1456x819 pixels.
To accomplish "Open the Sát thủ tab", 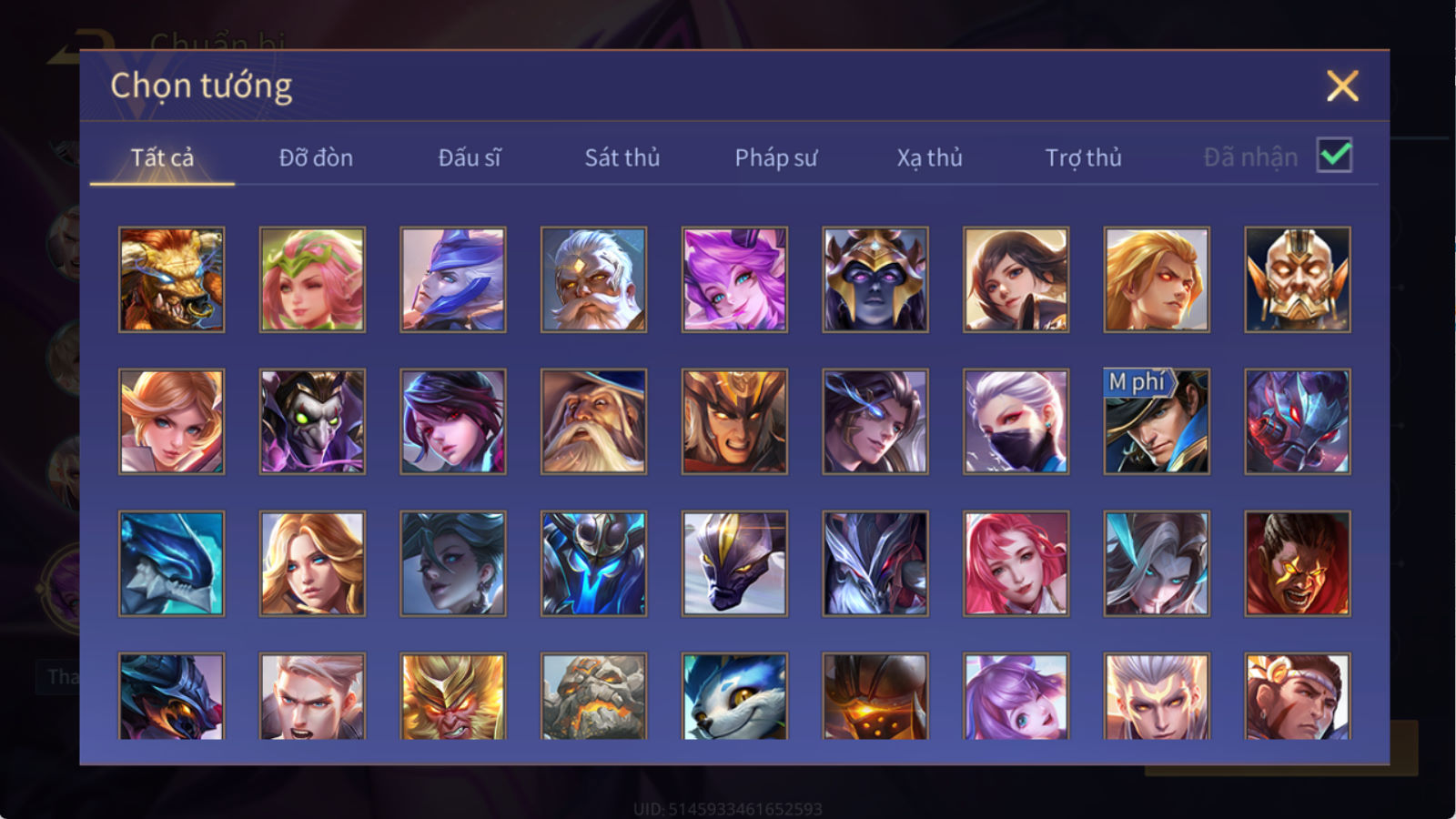I will [622, 157].
